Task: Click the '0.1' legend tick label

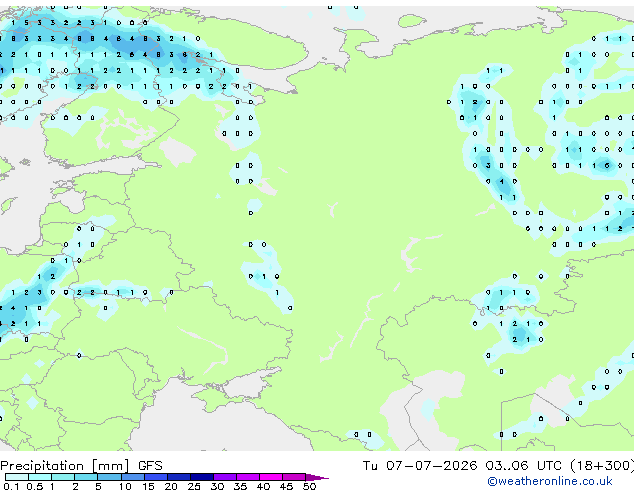Action: click(11, 486)
